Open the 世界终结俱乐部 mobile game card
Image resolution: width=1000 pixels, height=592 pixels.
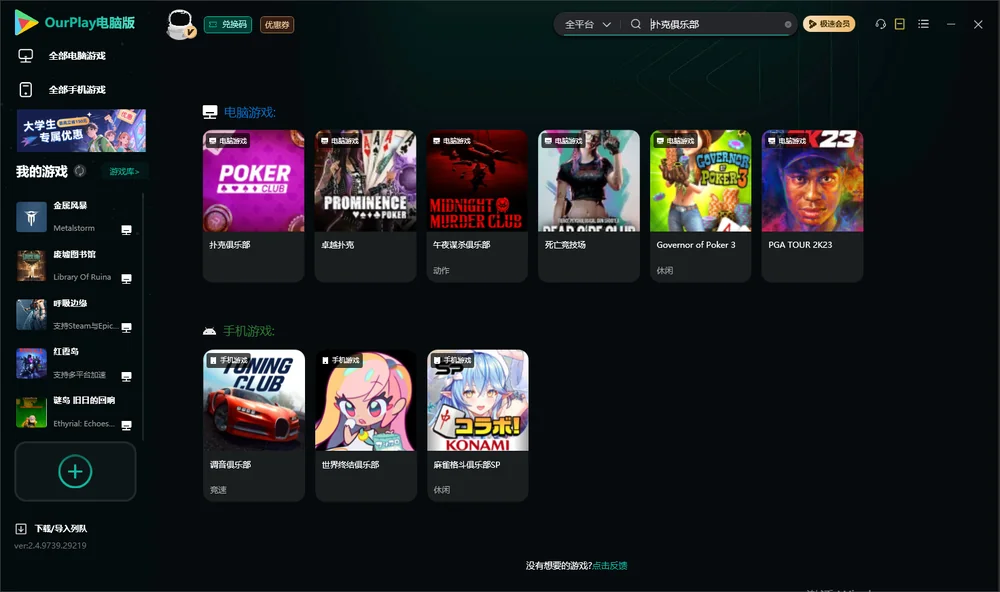[365, 425]
